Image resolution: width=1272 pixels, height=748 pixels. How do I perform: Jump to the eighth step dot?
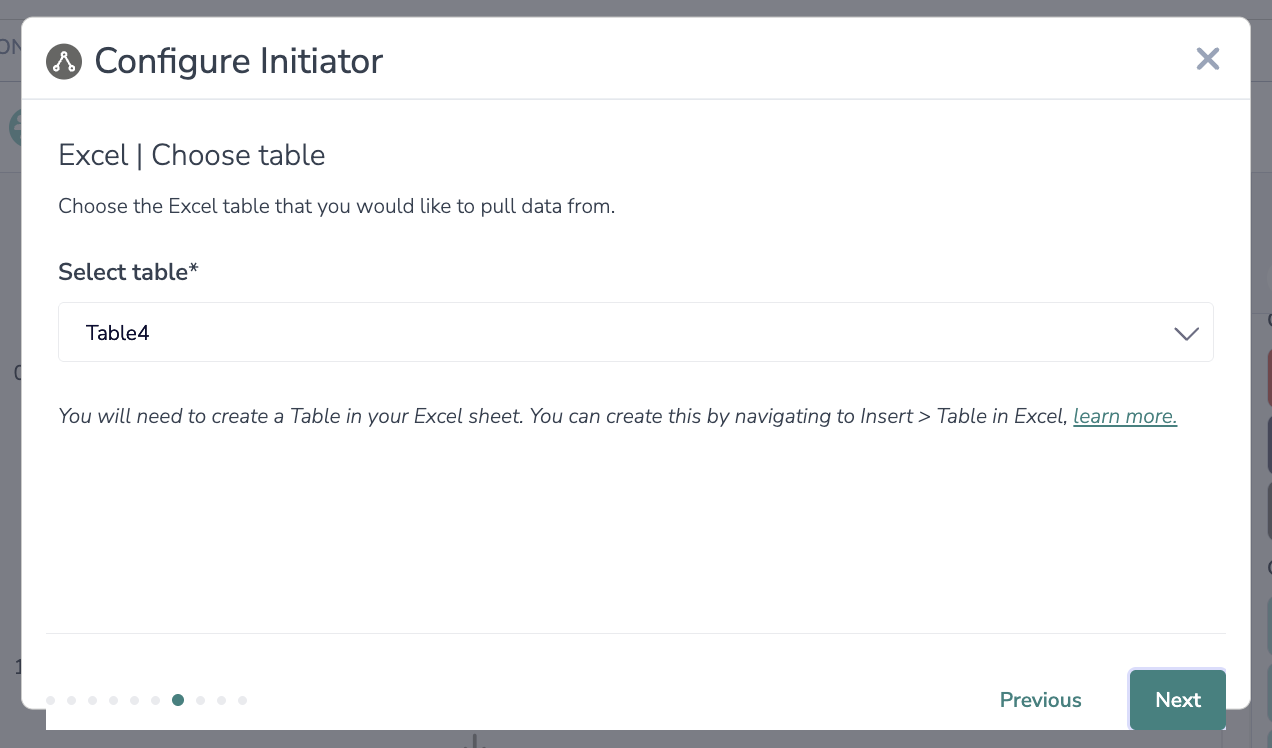click(200, 700)
